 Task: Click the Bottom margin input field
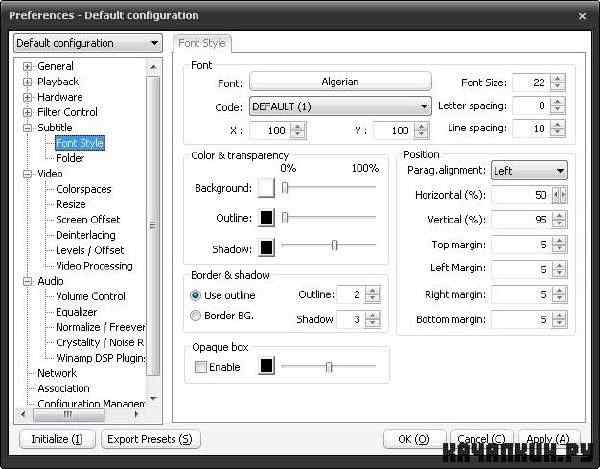(x=522, y=319)
